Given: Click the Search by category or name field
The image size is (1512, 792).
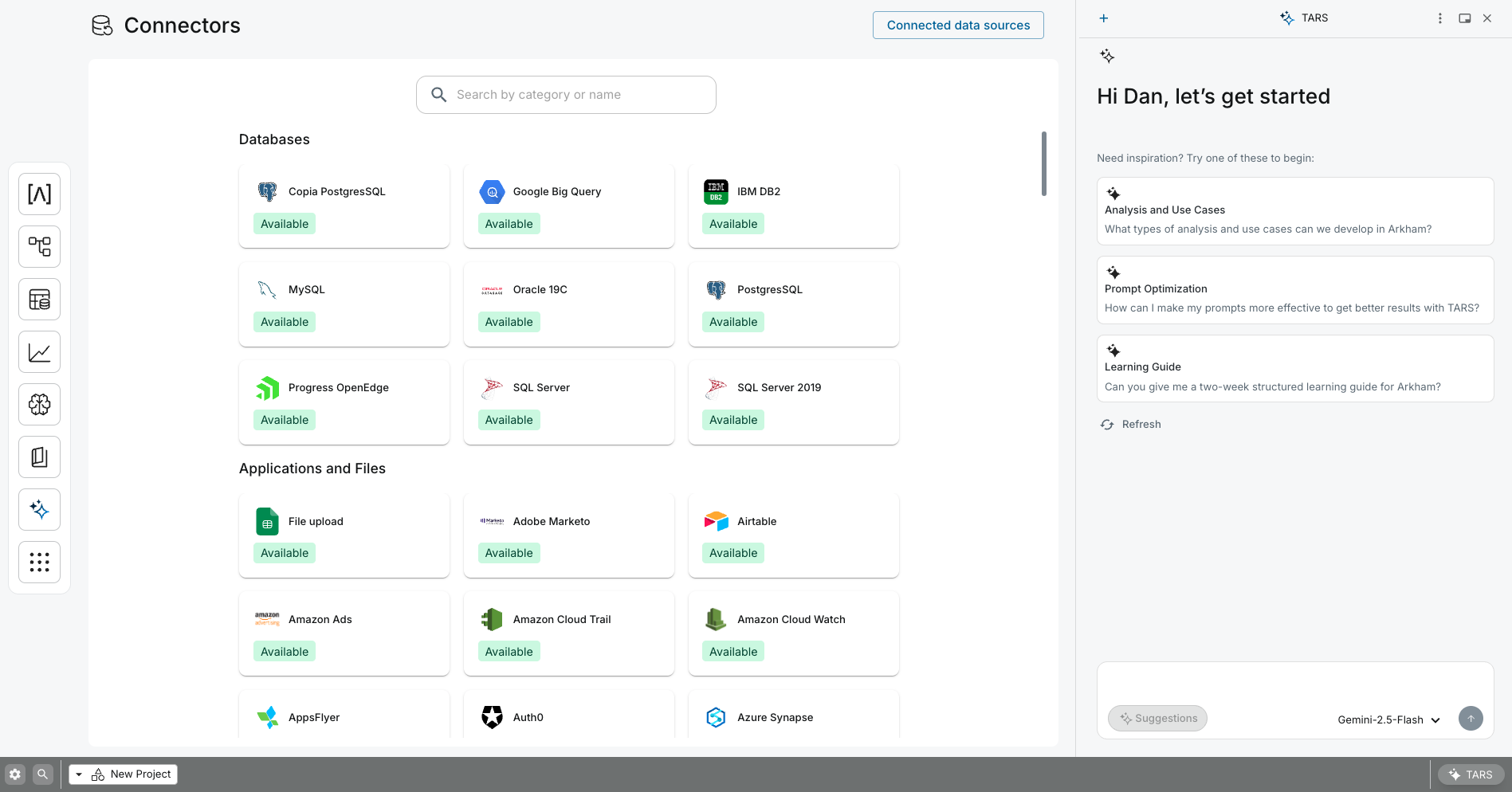Looking at the screenshot, I should point(566,95).
